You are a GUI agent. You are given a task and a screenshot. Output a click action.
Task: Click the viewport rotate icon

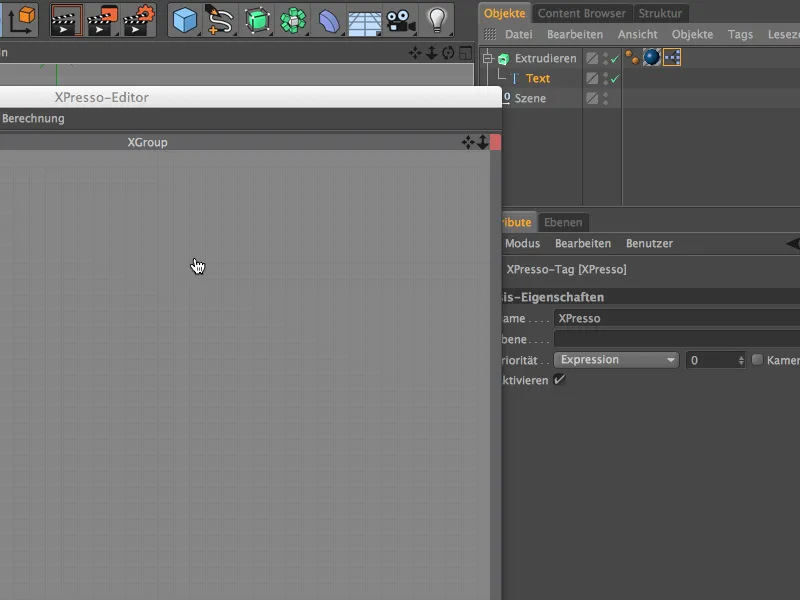pos(448,53)
